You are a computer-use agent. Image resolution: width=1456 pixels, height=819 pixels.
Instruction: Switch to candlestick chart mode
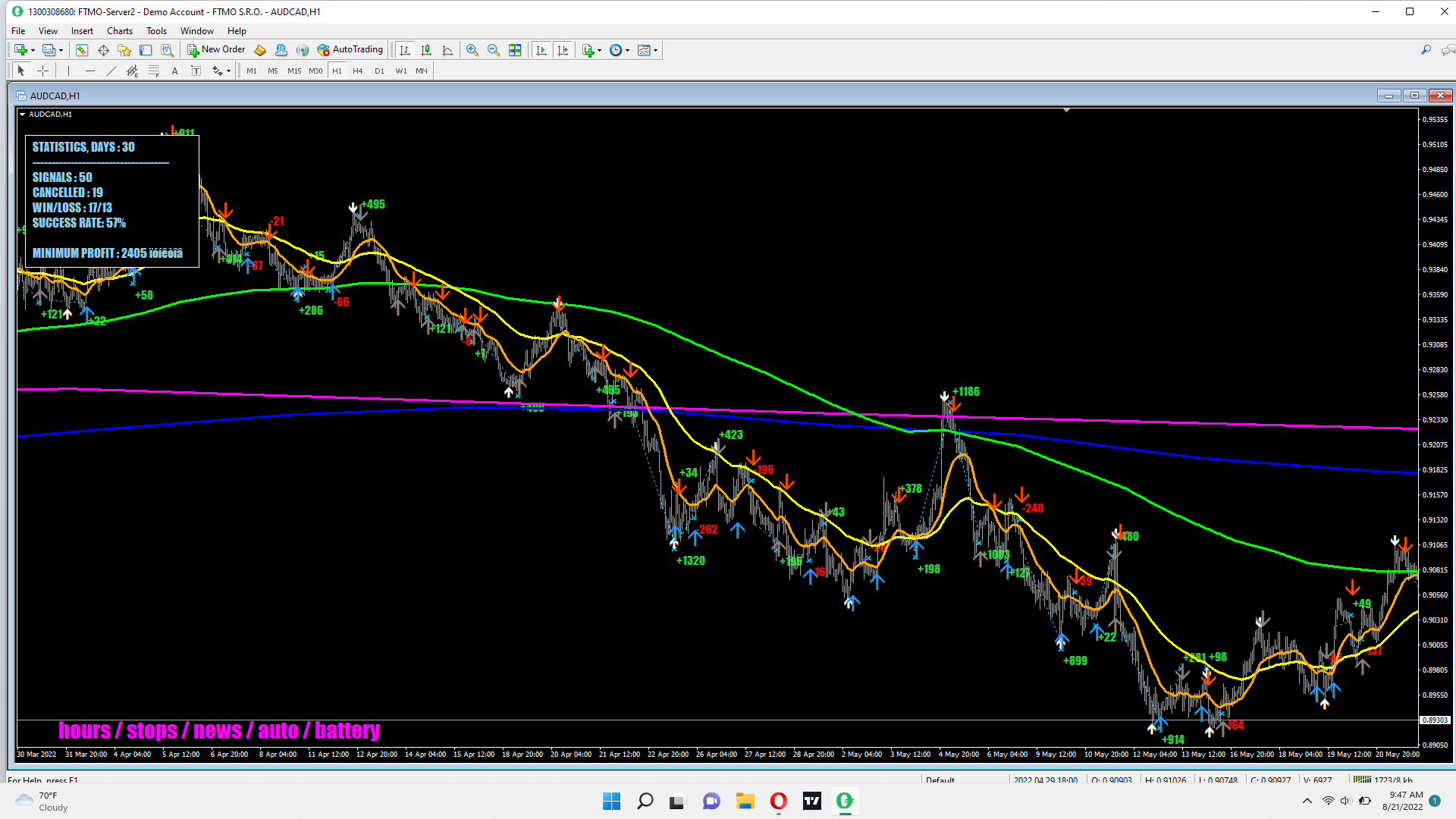(426, 50)
